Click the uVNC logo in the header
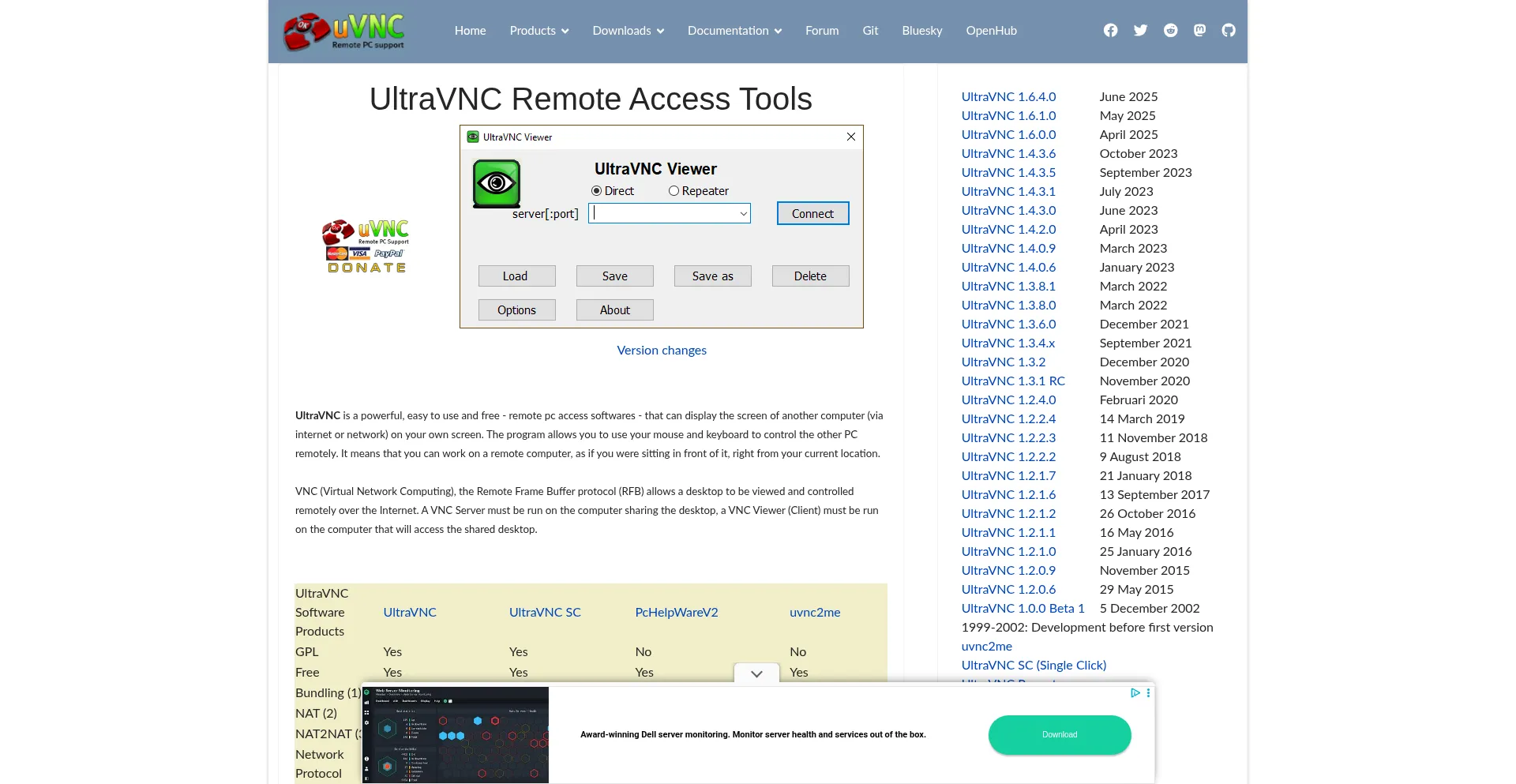Viewport: 1516px width, 784px height. [x=343, y=31]
